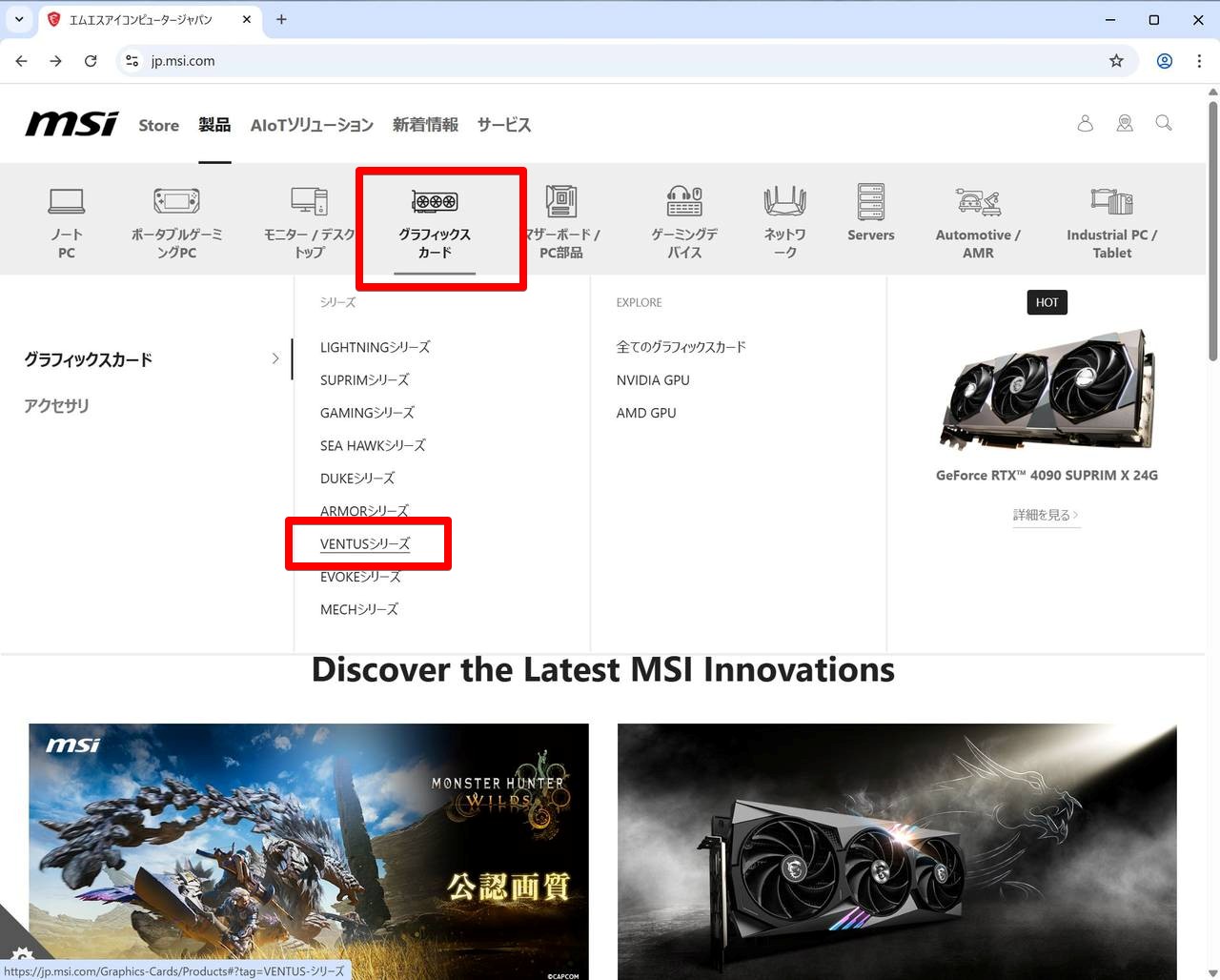Open the tab search dropdown arrow
Screen dimensions: 1220x980
click(19, 19)
